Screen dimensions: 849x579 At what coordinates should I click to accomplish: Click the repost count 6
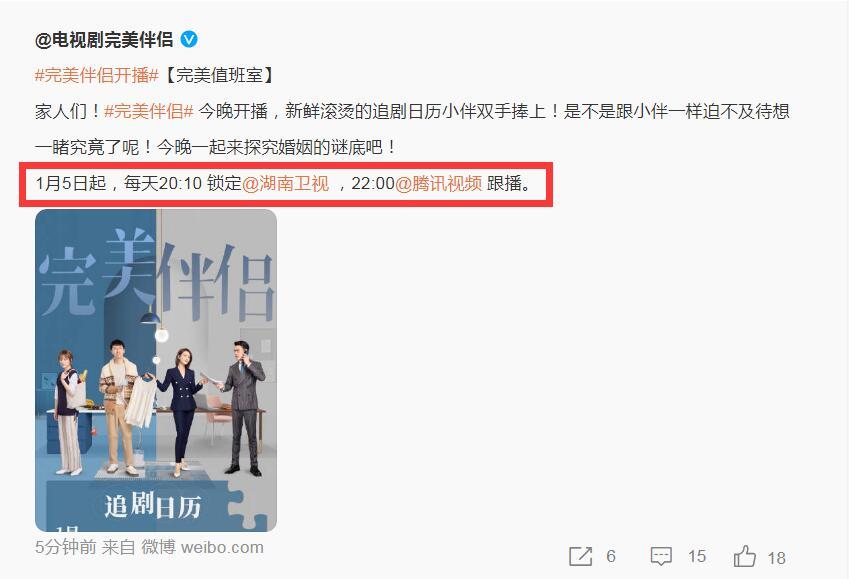tap(611, 556)
